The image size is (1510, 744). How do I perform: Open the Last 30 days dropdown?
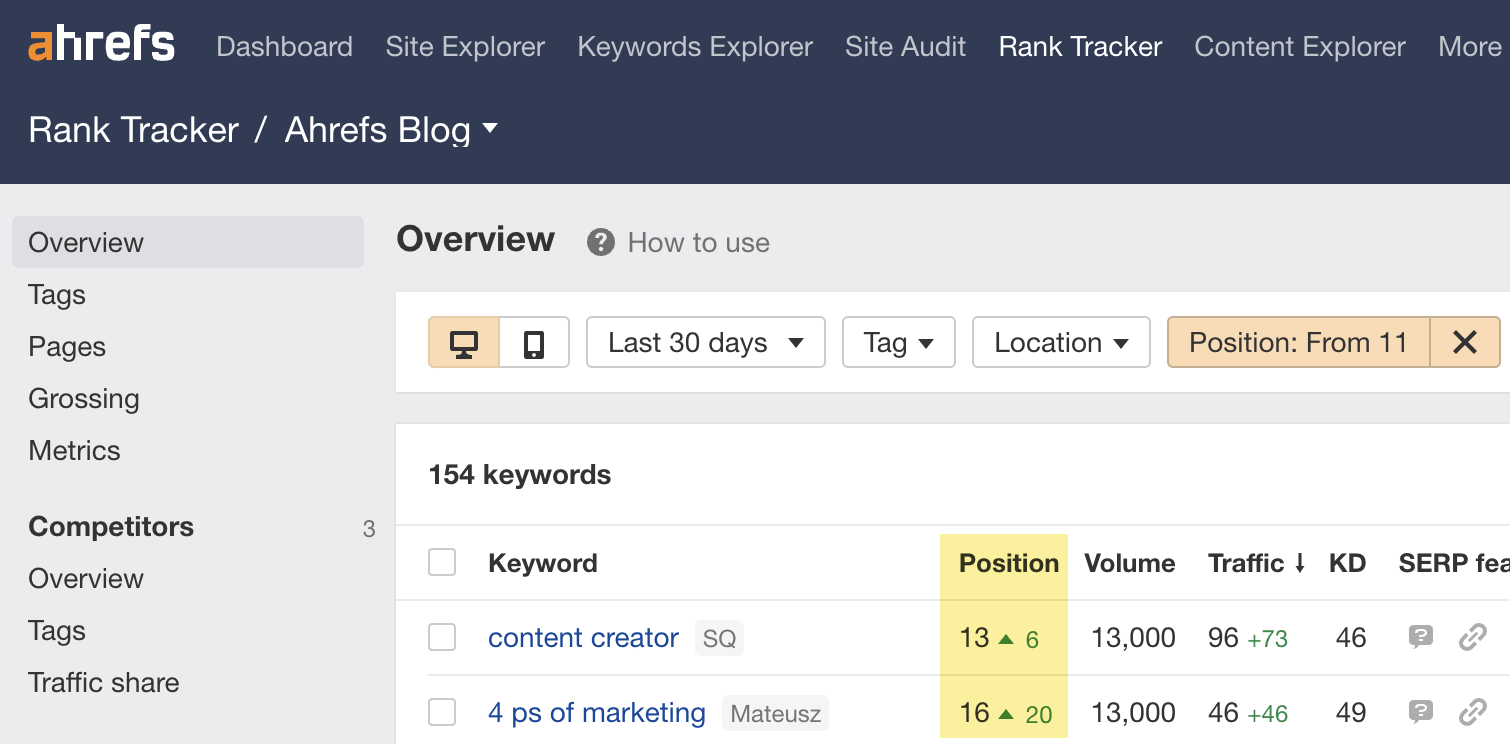(x=705, y=343)
